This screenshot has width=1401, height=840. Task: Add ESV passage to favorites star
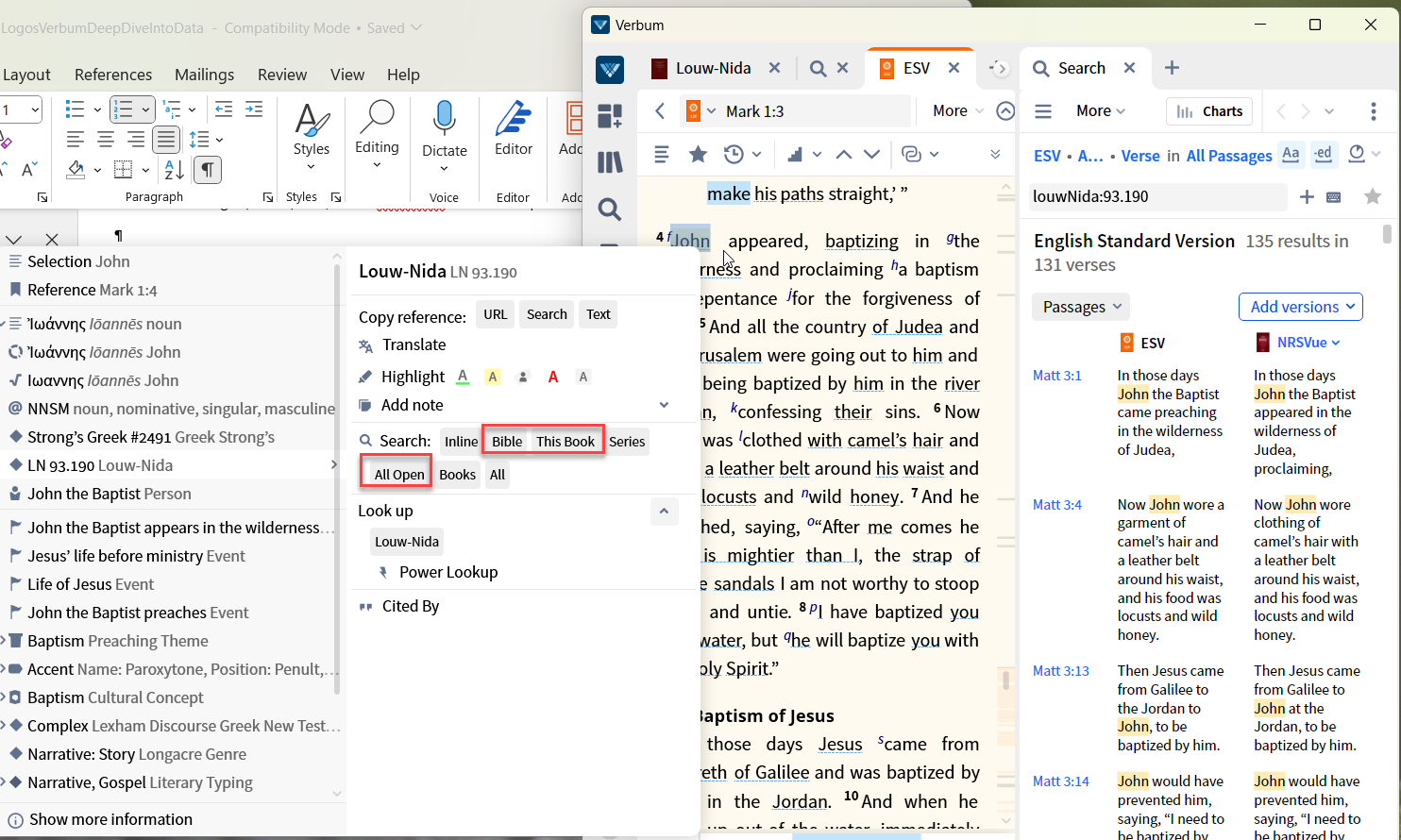[x=698, y=154]
